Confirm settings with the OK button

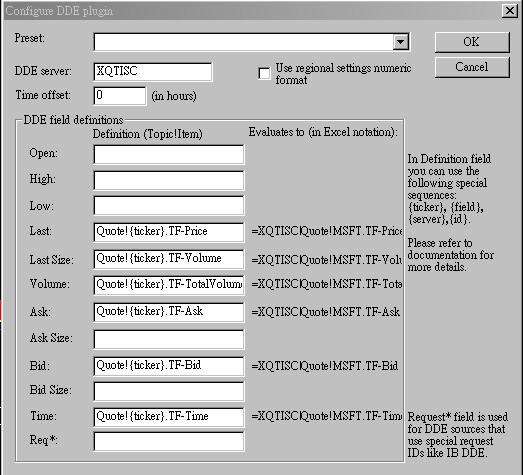click(x=472, y=42)
